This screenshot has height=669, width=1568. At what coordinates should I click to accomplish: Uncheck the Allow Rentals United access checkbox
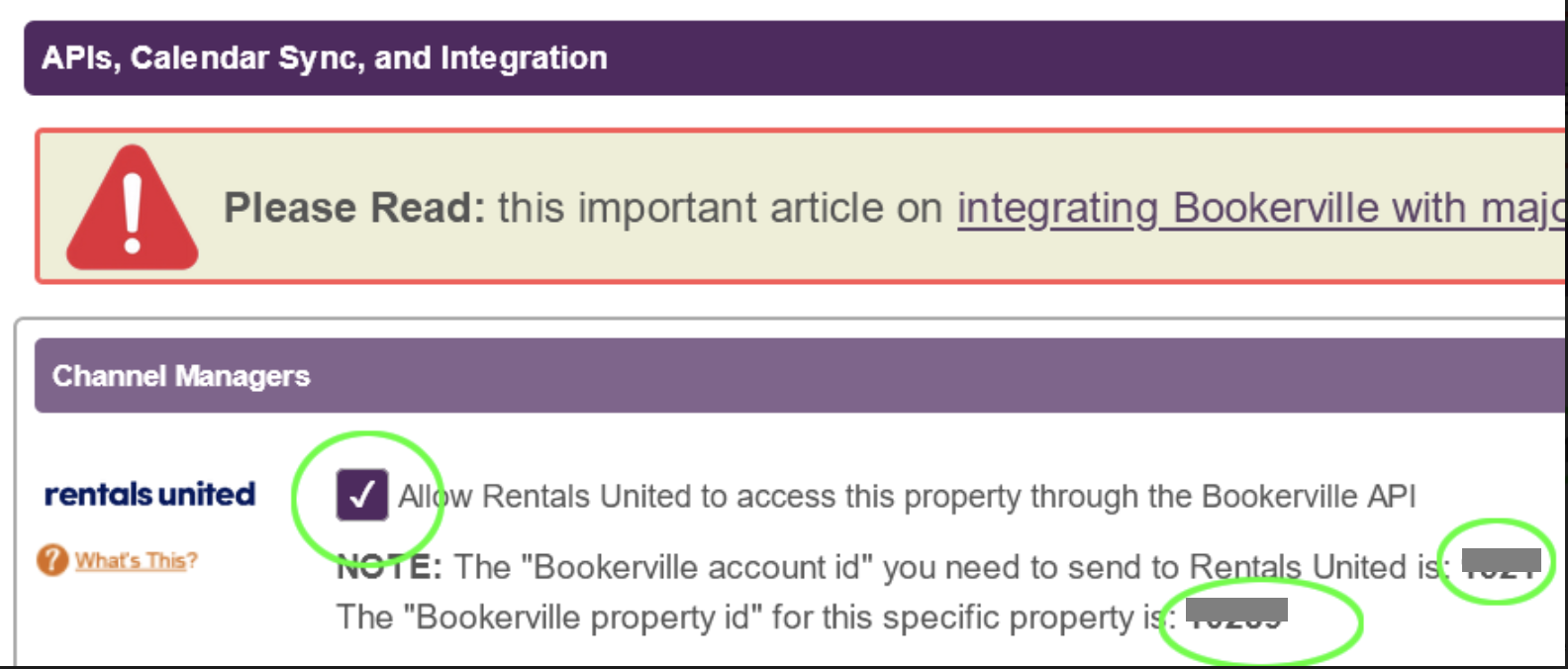[361, 495]
